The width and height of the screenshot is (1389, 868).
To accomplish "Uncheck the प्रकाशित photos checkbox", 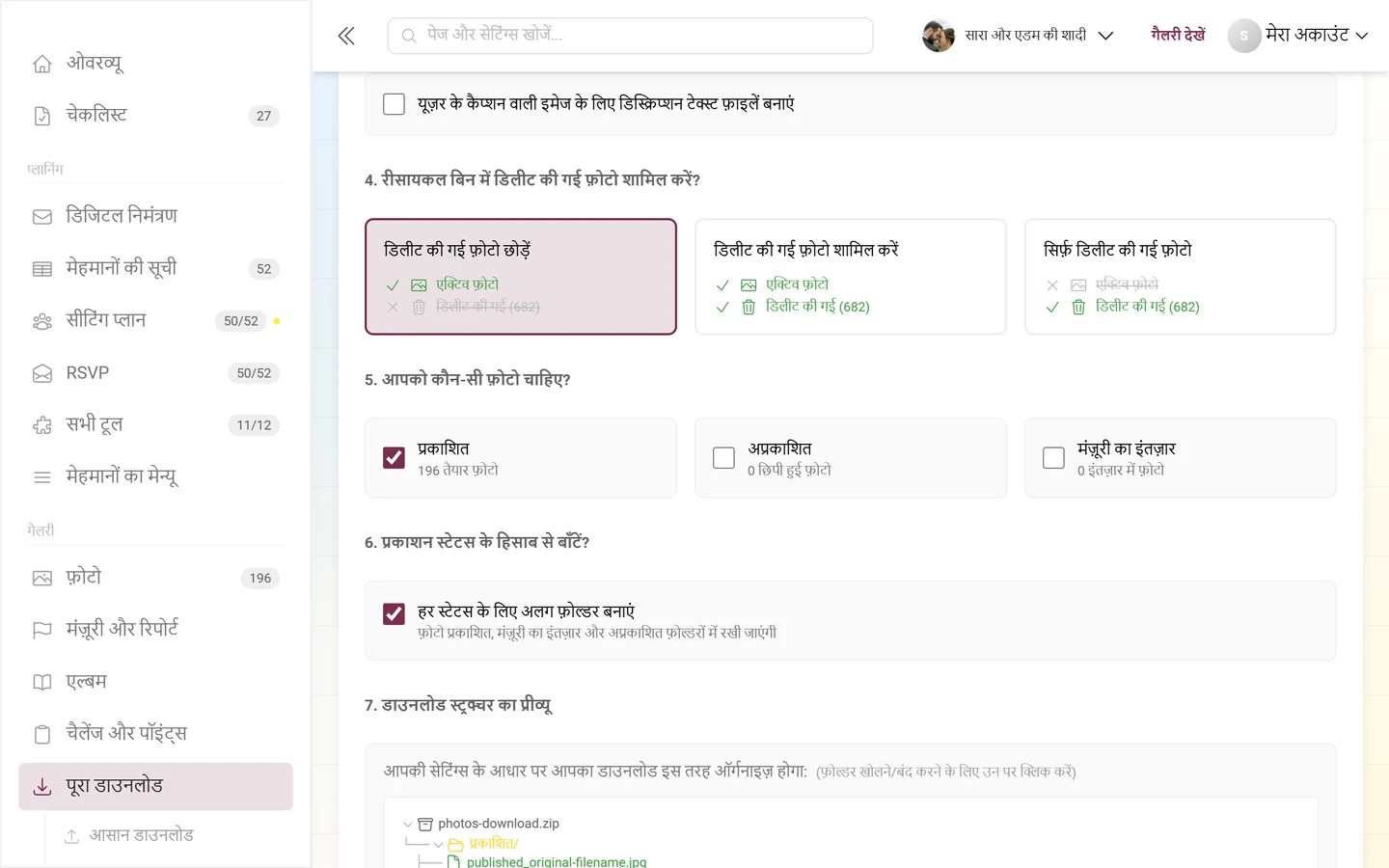I will pos(394,458).
